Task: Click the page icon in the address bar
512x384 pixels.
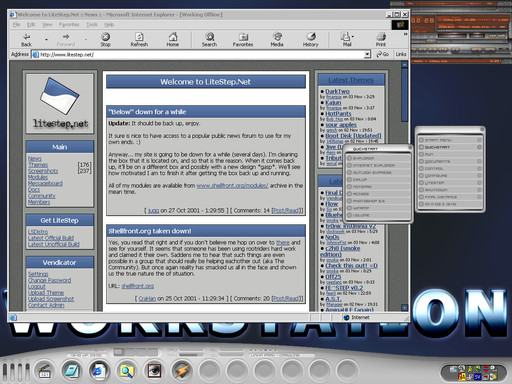Action: tap(35, 54)
